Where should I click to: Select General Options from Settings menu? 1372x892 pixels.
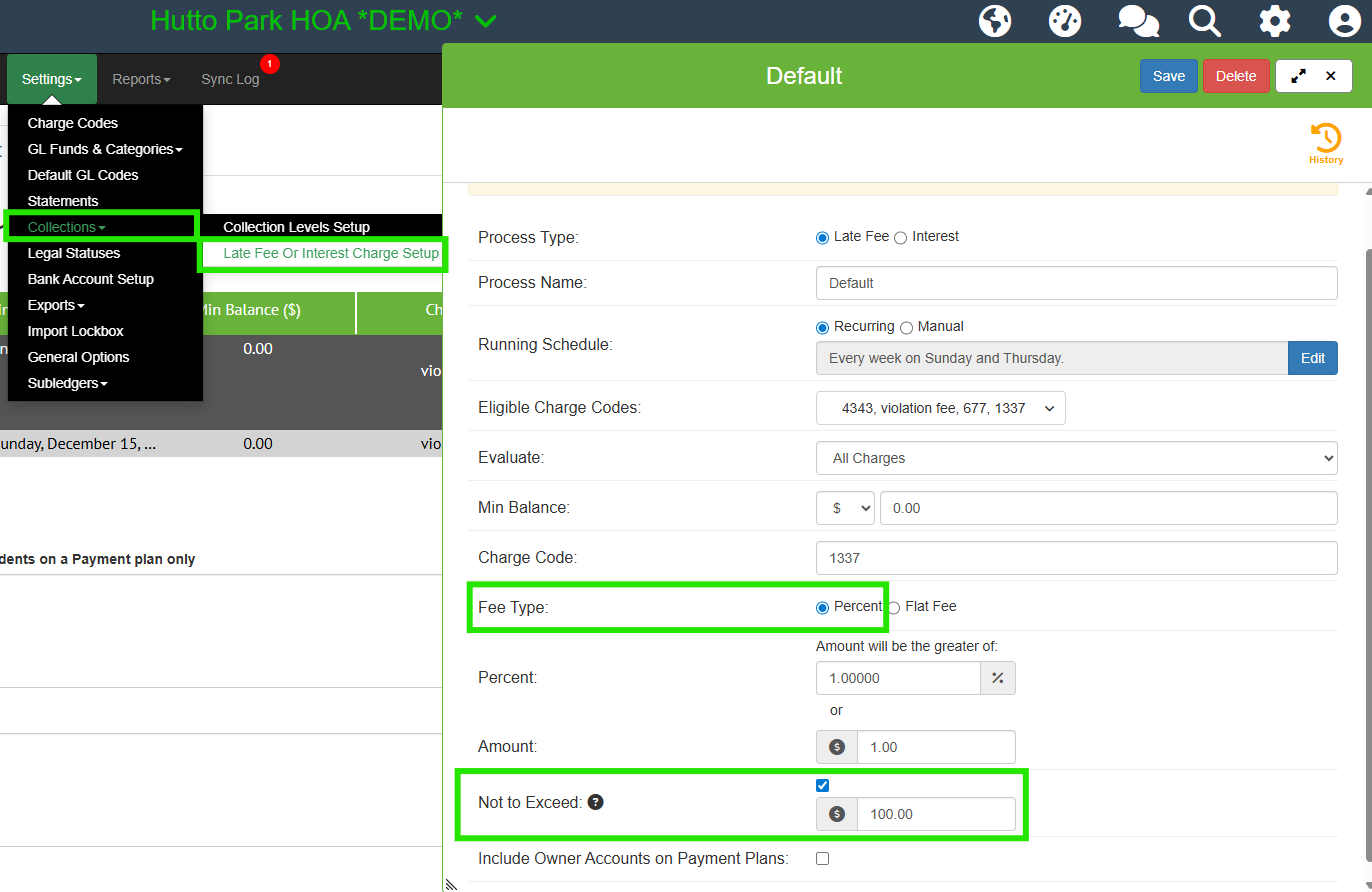78,357
